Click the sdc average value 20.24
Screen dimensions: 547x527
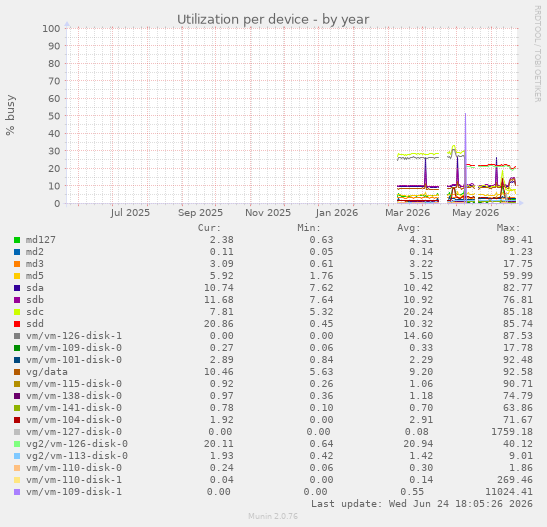tap(418, 312)
